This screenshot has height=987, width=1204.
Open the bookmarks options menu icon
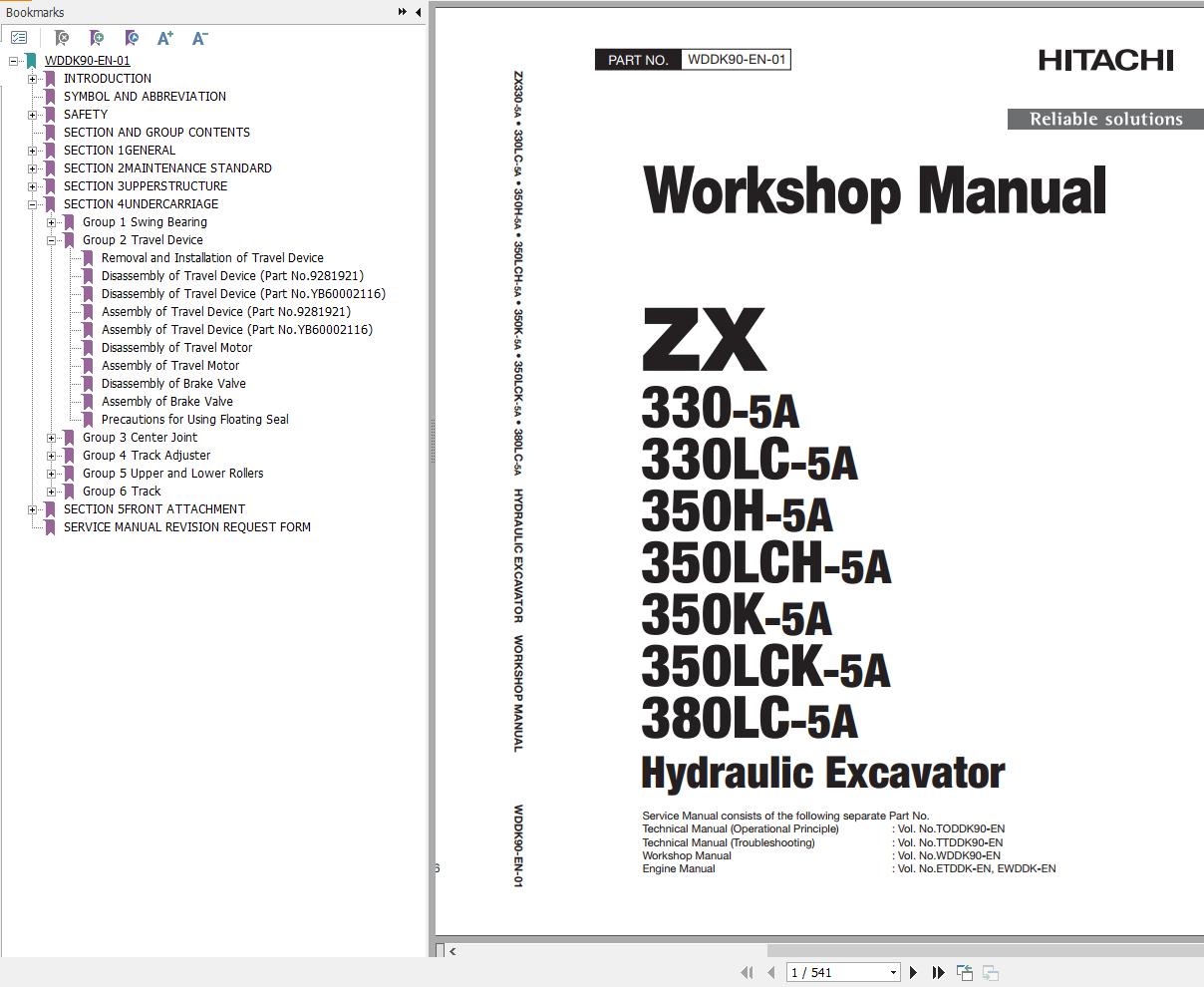pos(19,38)
